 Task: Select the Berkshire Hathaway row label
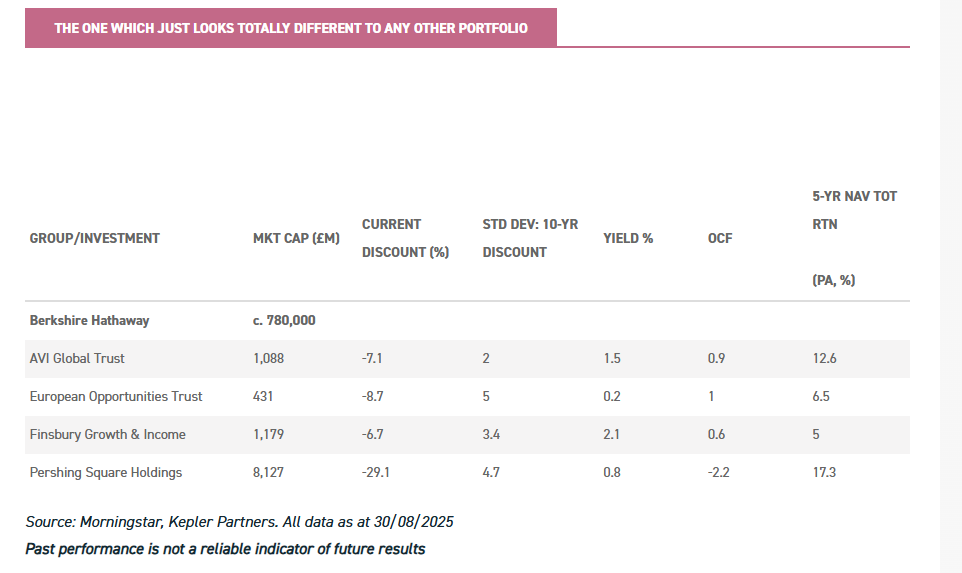coord(89,320)
